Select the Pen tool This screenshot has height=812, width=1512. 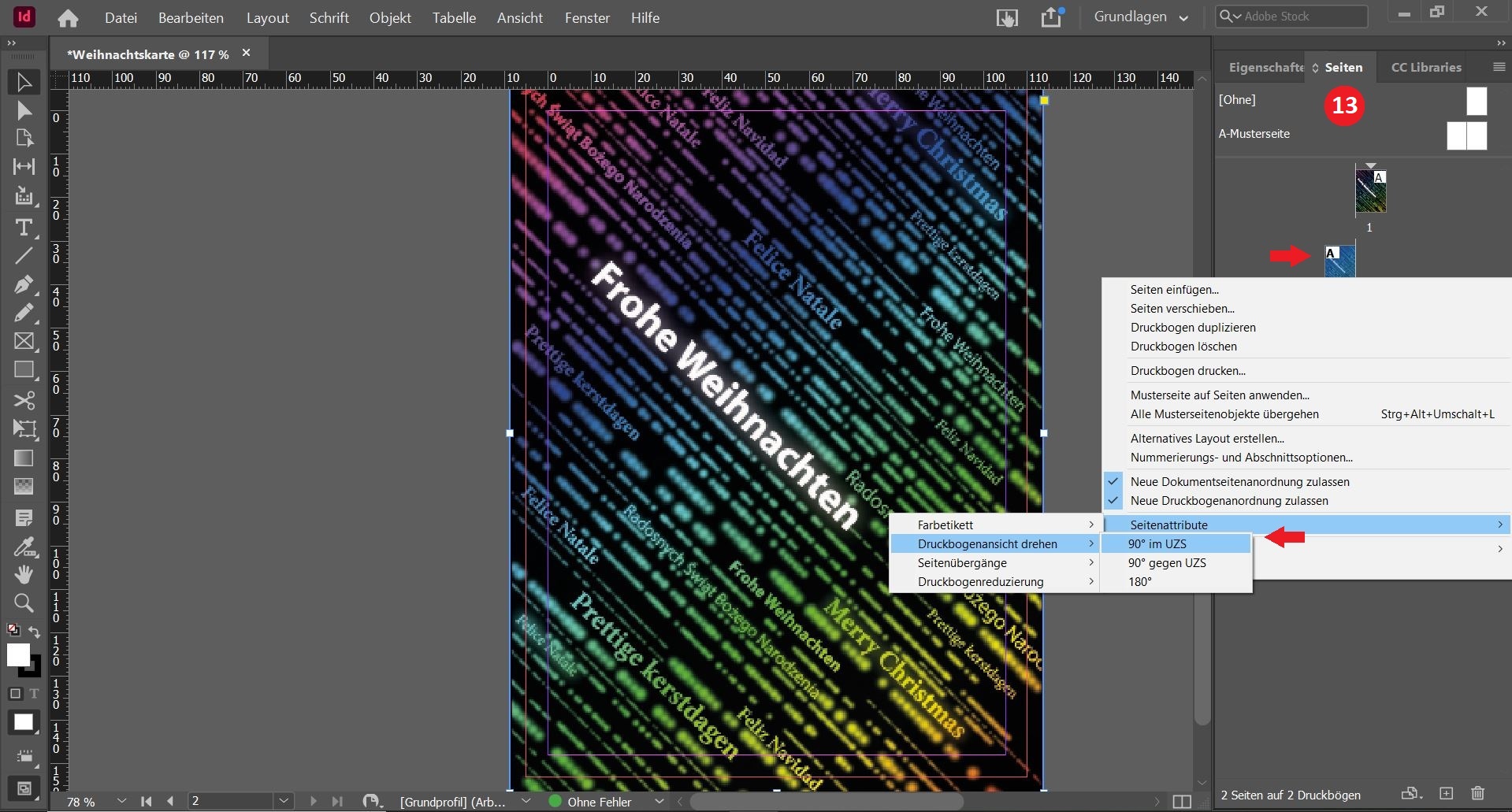point(24,284)
